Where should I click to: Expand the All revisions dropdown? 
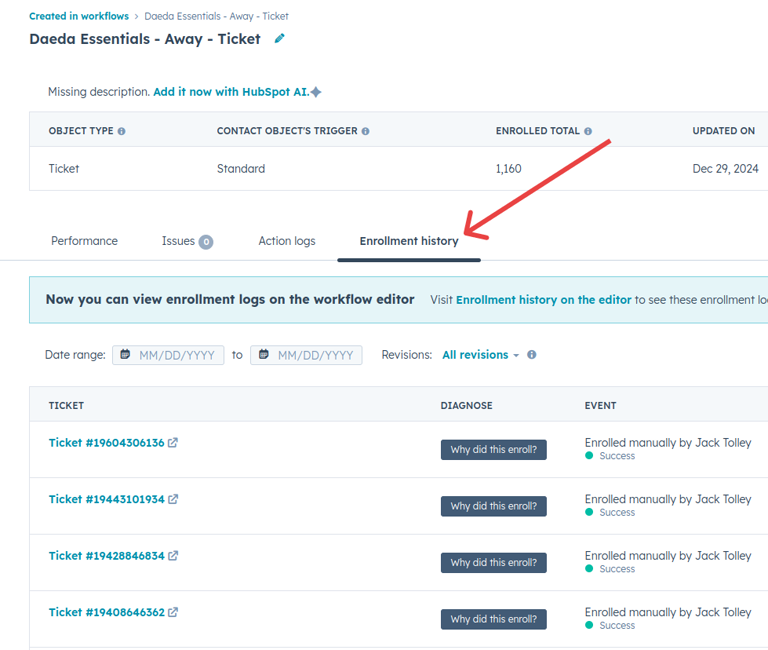[480, 355]
